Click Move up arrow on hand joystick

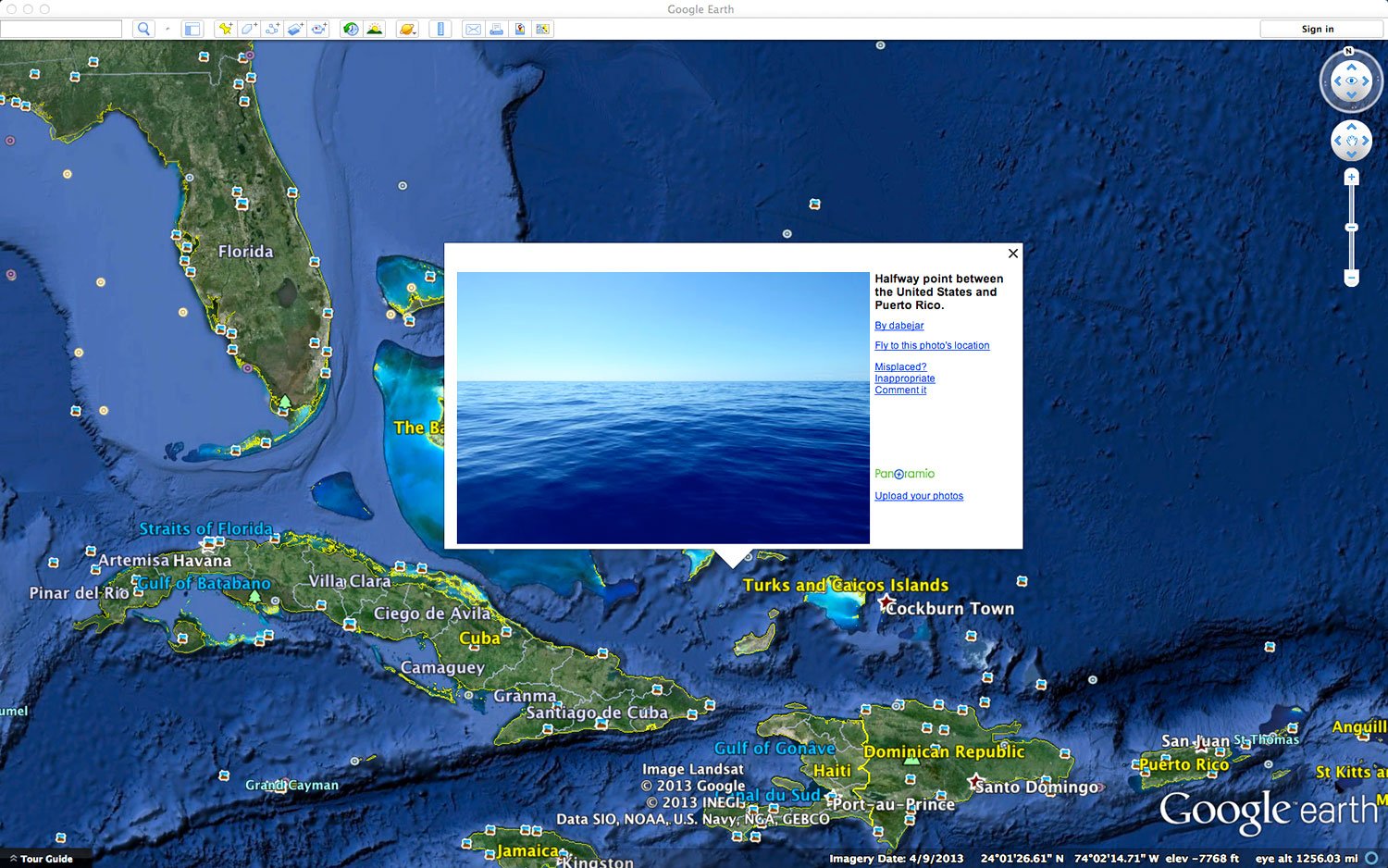point(1352,127)
